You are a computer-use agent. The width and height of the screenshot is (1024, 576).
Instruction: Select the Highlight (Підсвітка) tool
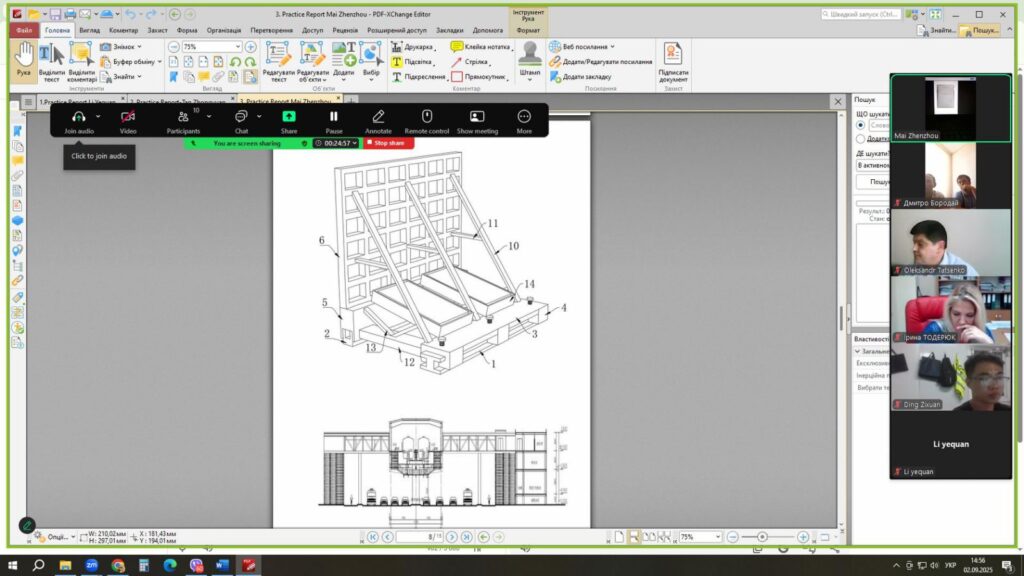(413, 61)
